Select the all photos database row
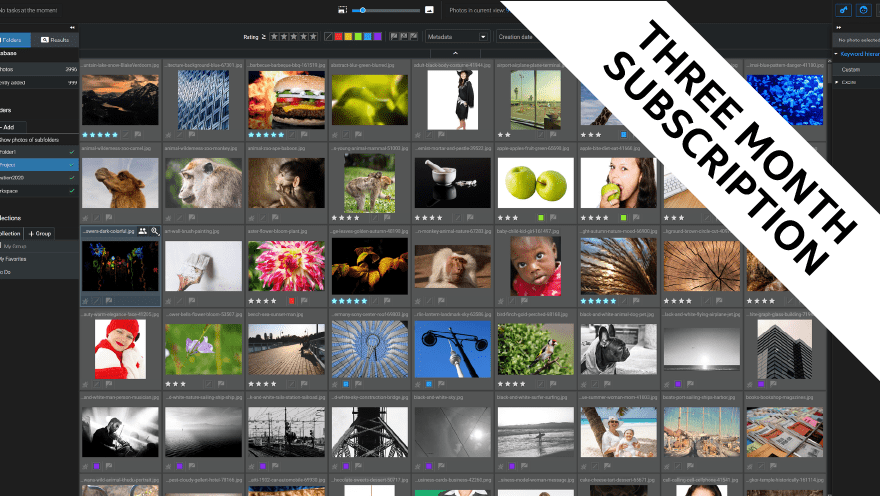 39,69
